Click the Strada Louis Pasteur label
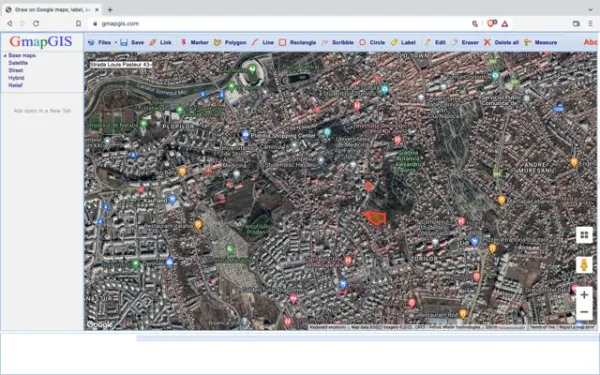600x375 pixels. (121, 65)
